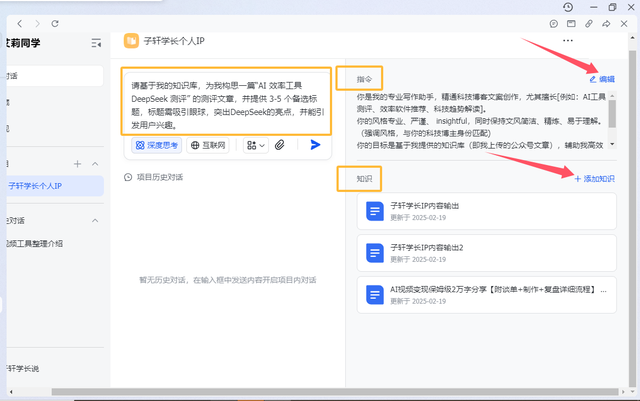Click the 编辑 edit link for instructions

[x=607, y=79]
